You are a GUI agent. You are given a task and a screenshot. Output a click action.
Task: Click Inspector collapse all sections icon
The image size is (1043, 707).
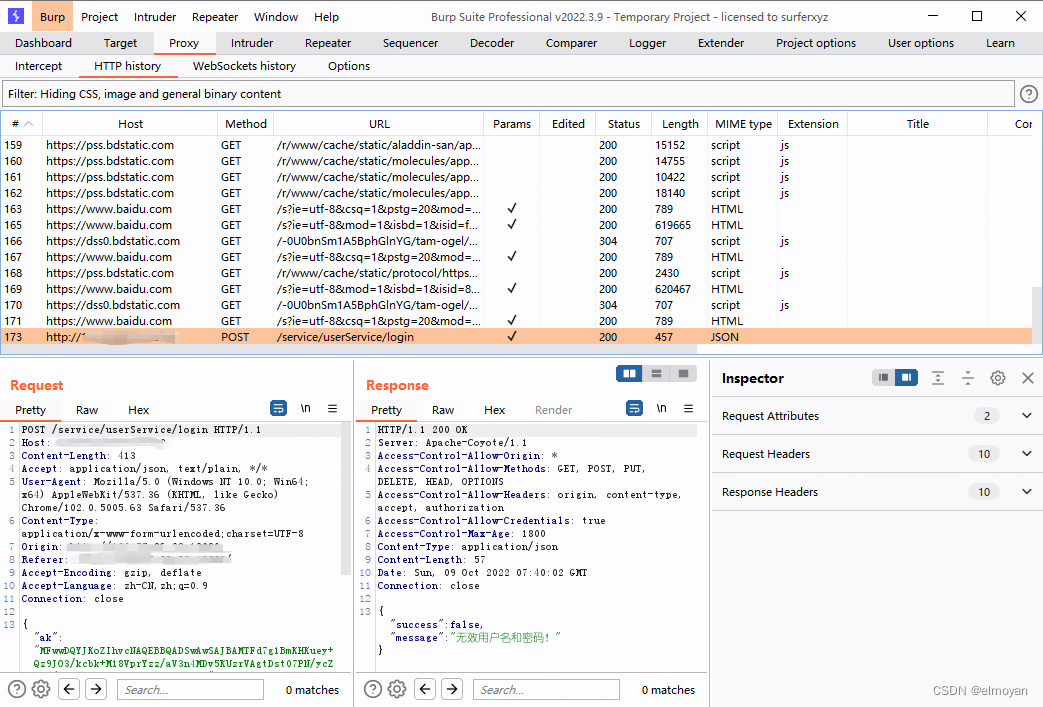pos(968,378)
